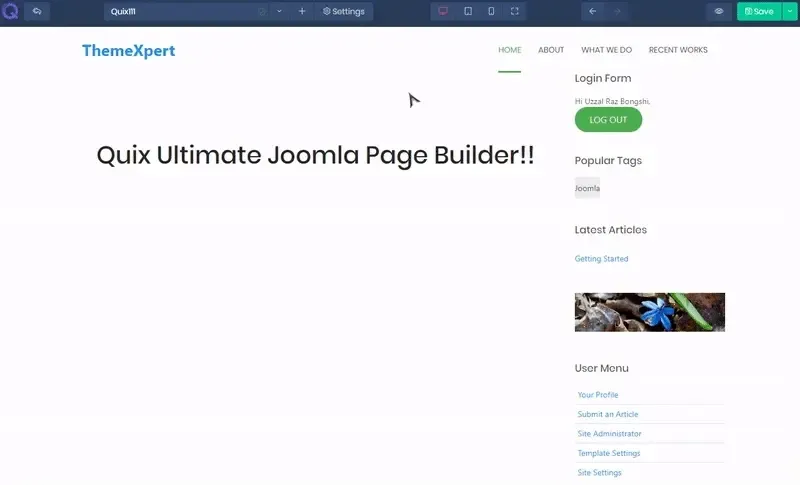Image resolution: width=800 pixels, height=485 pixels.
Task: Click the Latest Articles module title
Action: click(611, 230)
